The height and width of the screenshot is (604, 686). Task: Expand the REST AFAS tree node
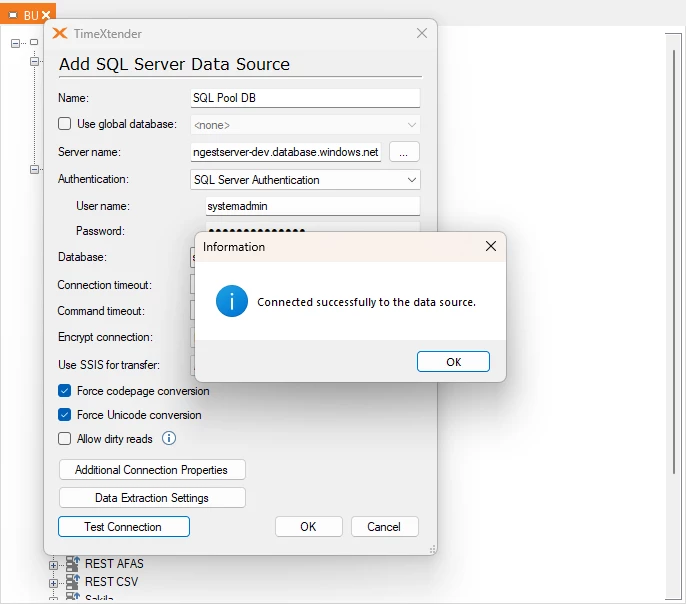tap(53, 564)
